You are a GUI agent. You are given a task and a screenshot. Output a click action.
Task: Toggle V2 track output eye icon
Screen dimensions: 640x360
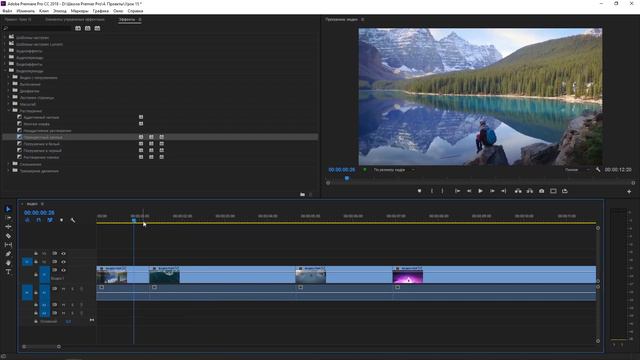tap(63, 262)
